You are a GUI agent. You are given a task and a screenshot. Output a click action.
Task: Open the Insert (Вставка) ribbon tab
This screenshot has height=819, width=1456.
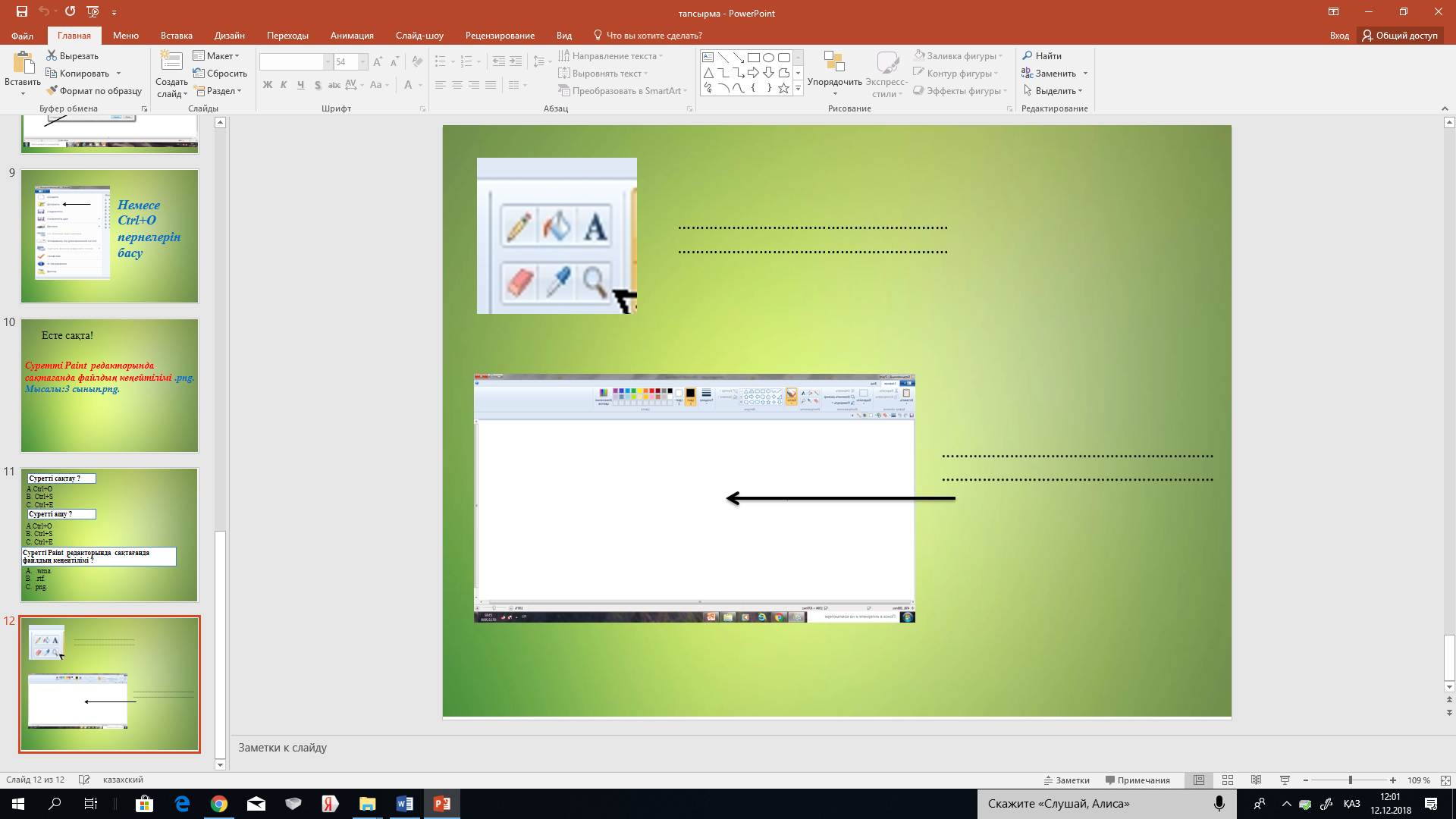coord(176,35)
